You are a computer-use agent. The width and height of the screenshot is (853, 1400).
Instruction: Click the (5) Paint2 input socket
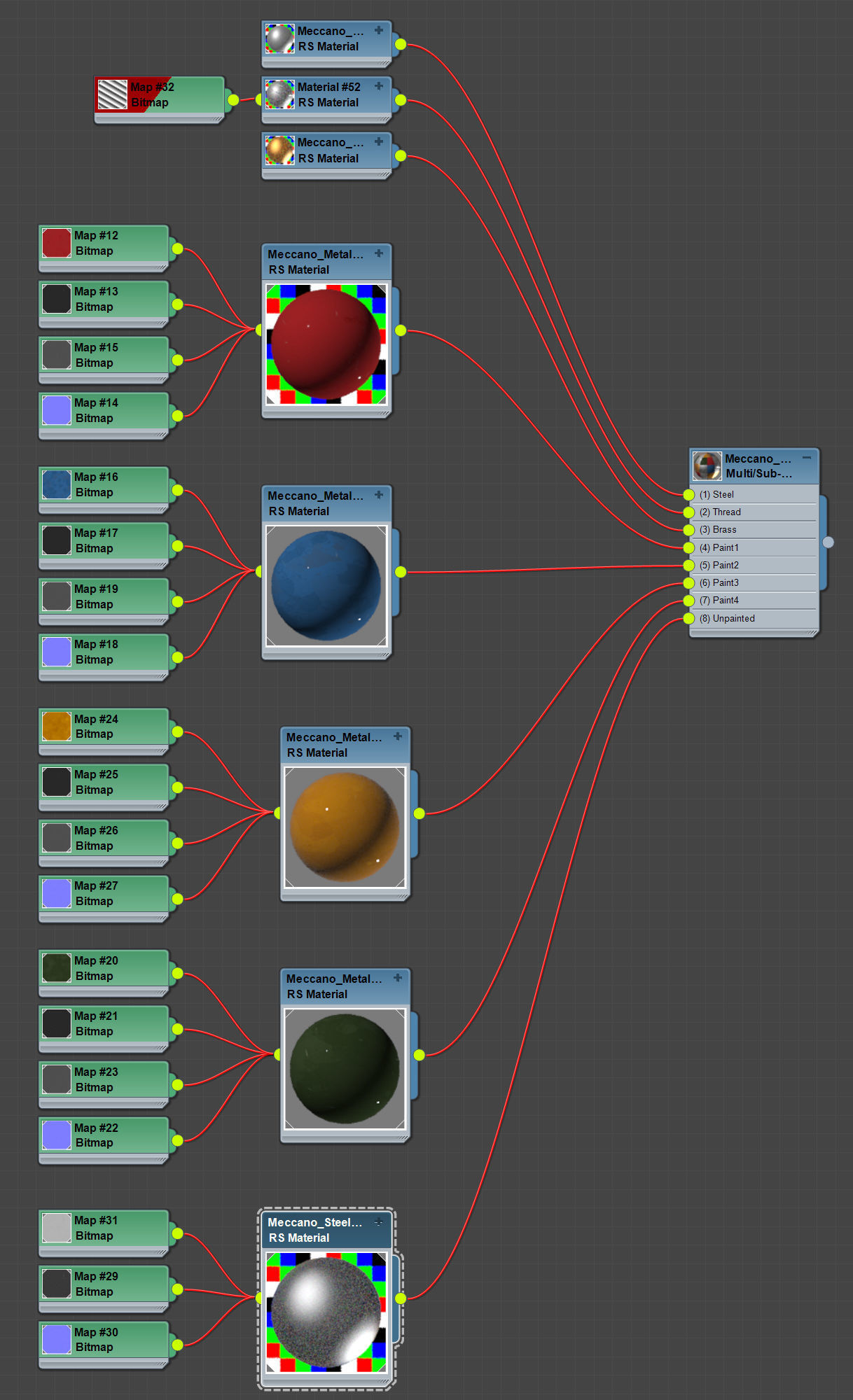tap(689, 565)
